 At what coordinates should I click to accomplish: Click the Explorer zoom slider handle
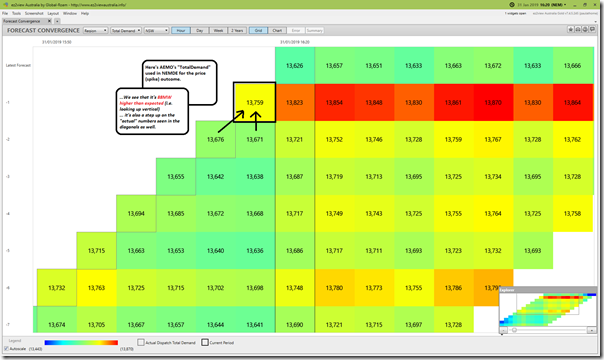(514, 330)
